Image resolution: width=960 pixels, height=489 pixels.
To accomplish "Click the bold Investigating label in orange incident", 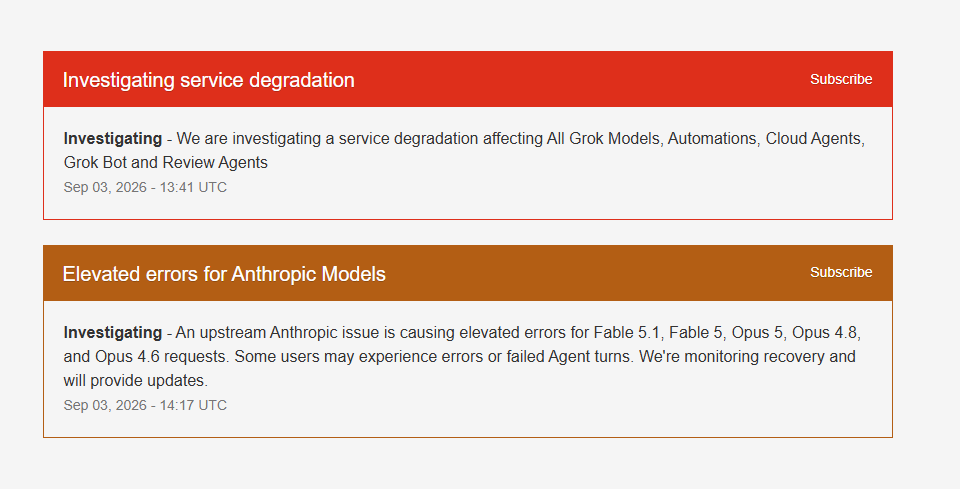I will tap(113, 333).
